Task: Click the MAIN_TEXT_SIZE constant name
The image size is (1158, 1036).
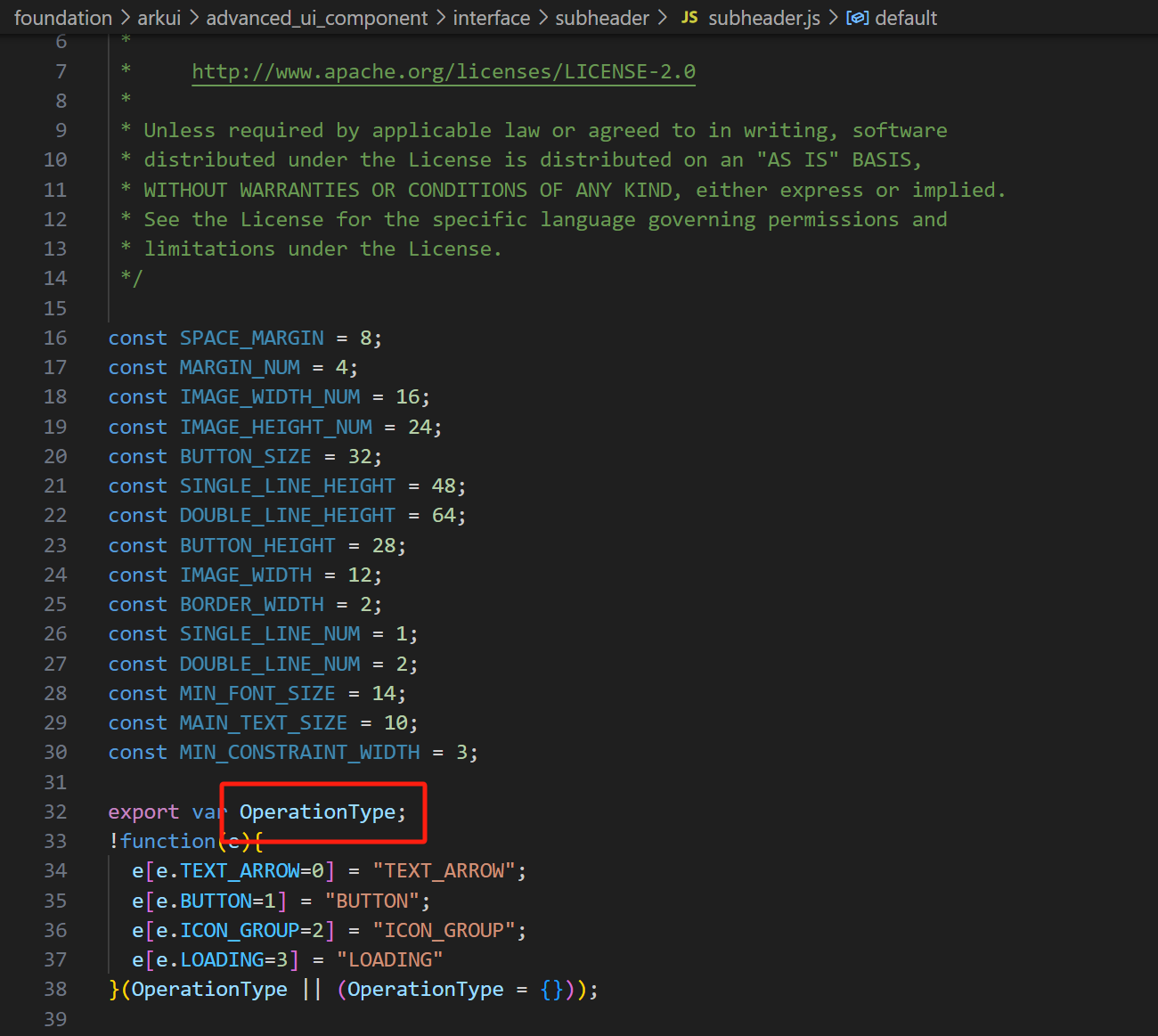Action: pyautogui.click(x=264, y=722)
